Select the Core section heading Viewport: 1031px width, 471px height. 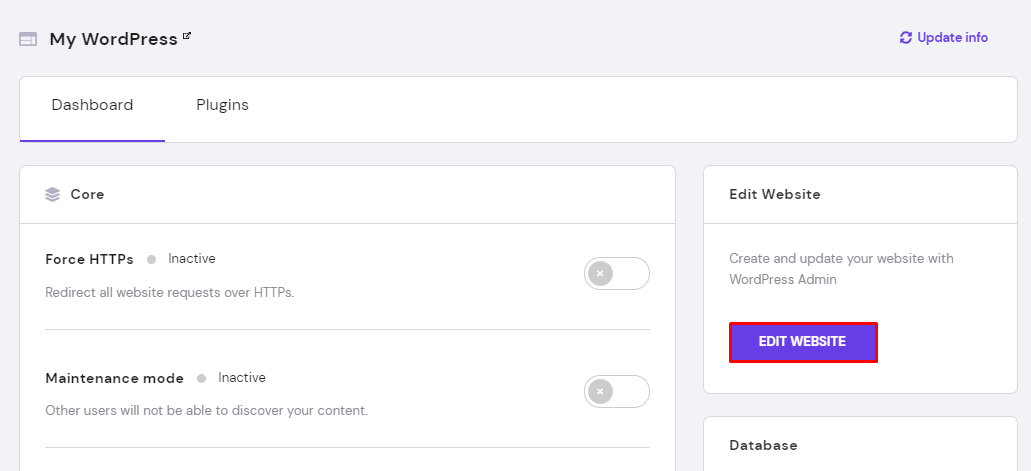pyautogui.click(x=87, y=194)
